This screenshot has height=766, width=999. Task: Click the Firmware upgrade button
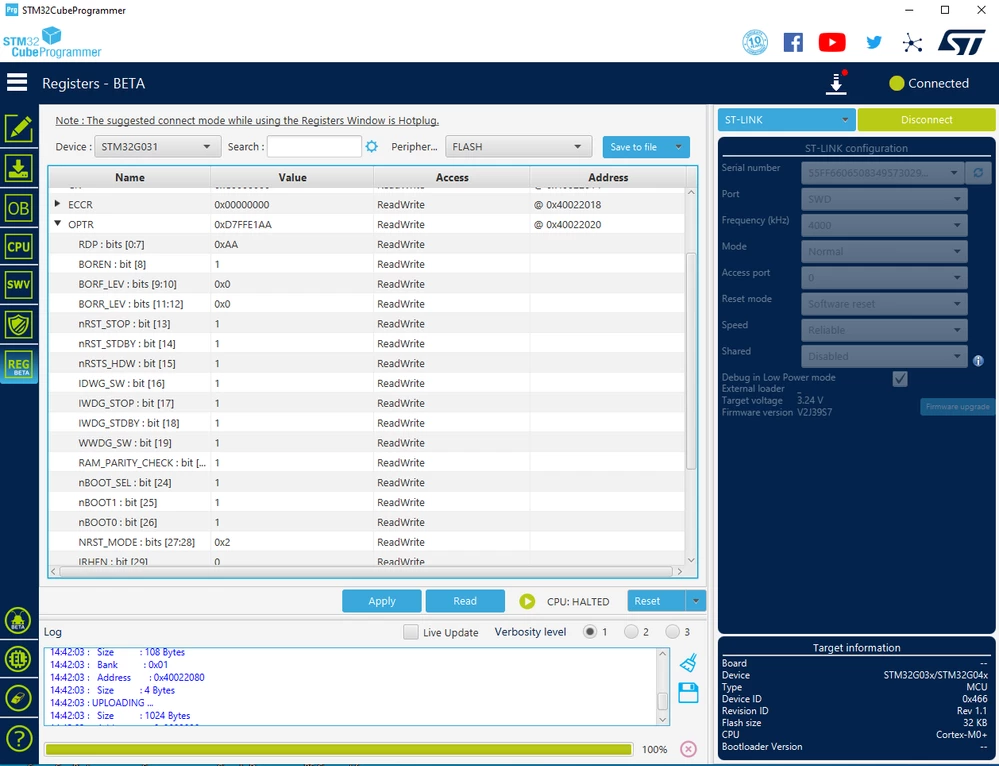pos(958,407)
